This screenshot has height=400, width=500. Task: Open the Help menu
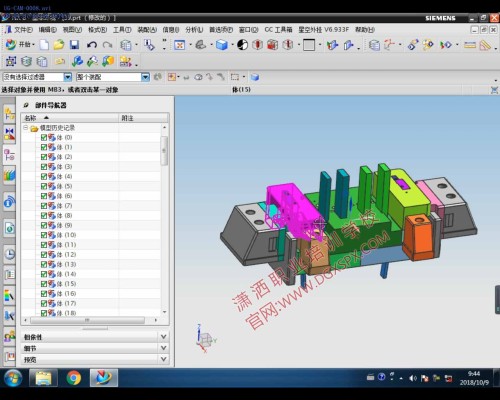[365, 30]
